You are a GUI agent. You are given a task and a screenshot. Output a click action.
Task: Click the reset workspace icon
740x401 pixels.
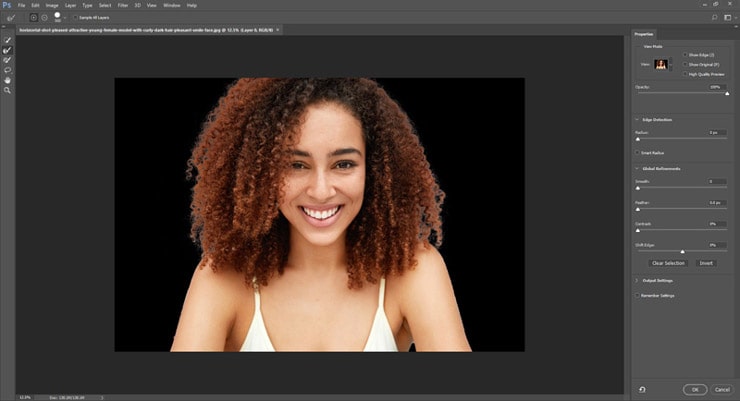coord(641,389)
